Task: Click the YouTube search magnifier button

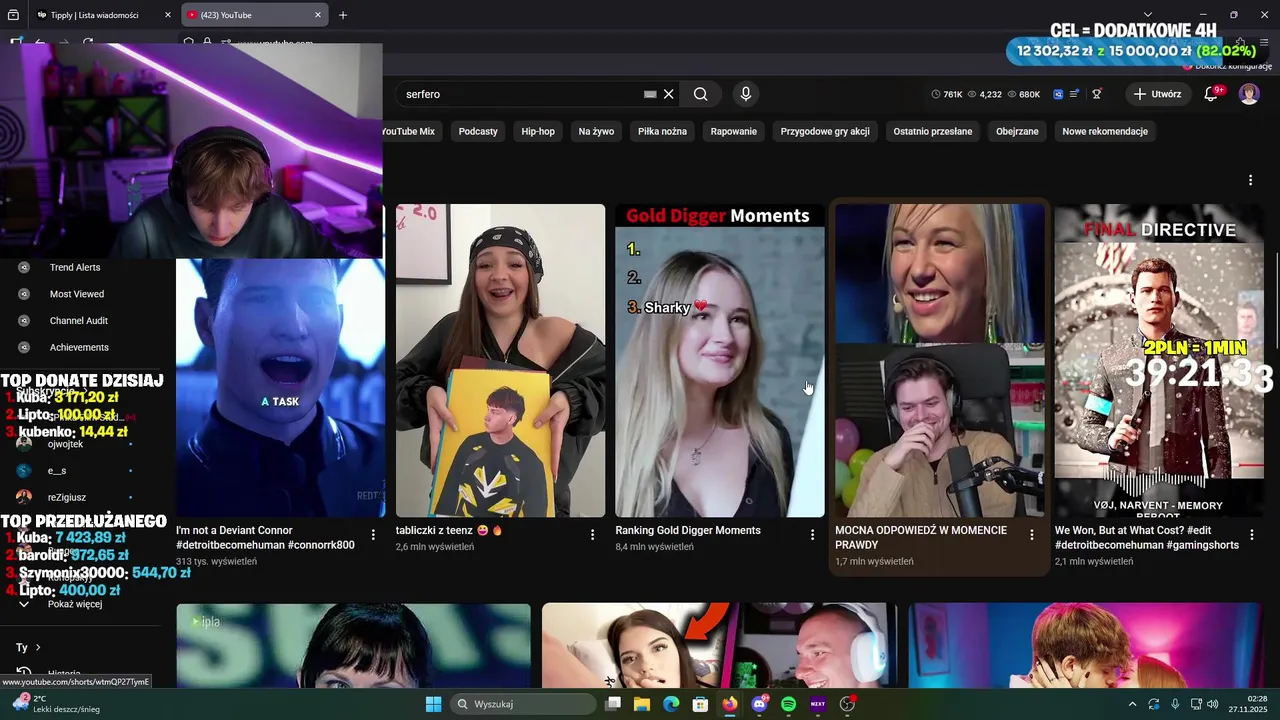Action: click(700, 94)
